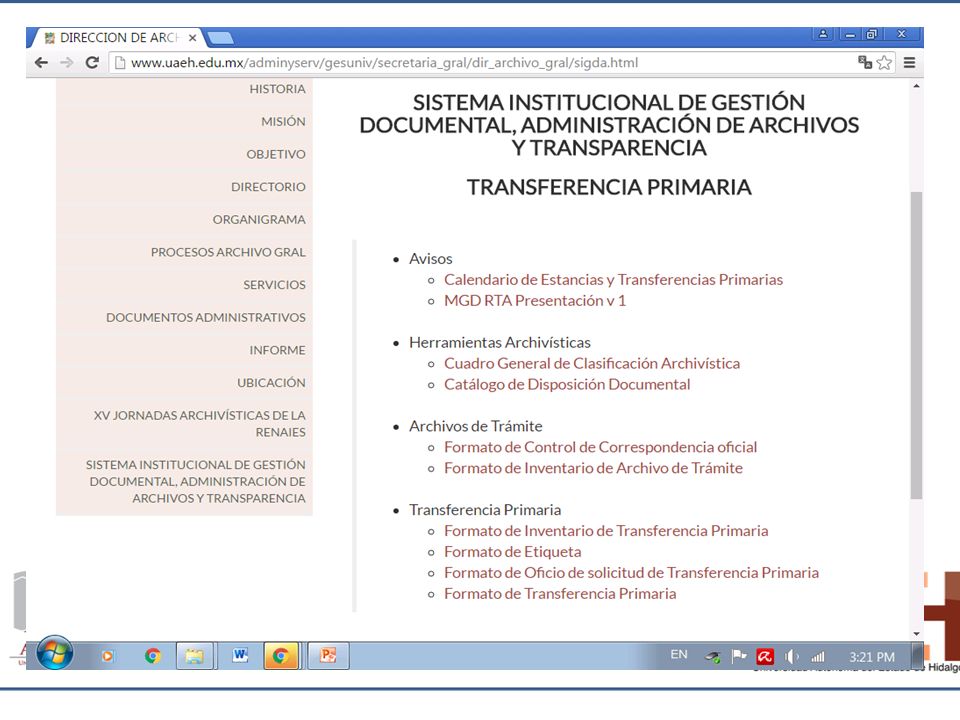Image resolution: width=960 pixels, height=720 pixels.
Task: Reload the page with refresh icon
Action: click(x=92, y=62)
